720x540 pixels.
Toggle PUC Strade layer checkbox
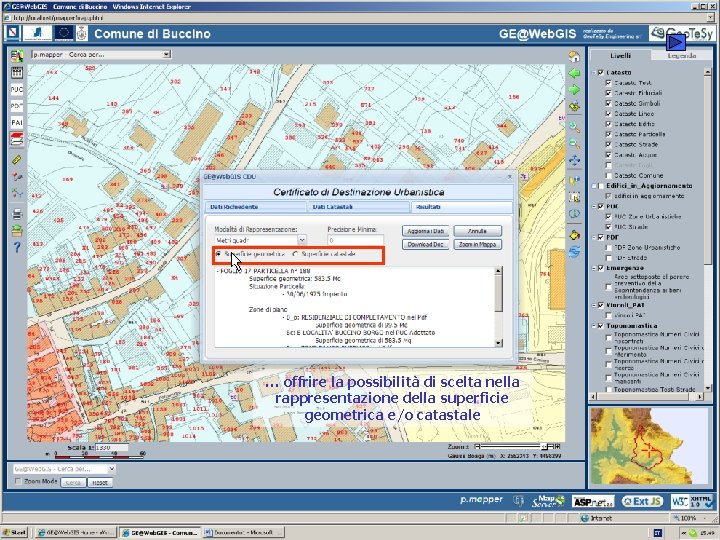pos(608,227)
